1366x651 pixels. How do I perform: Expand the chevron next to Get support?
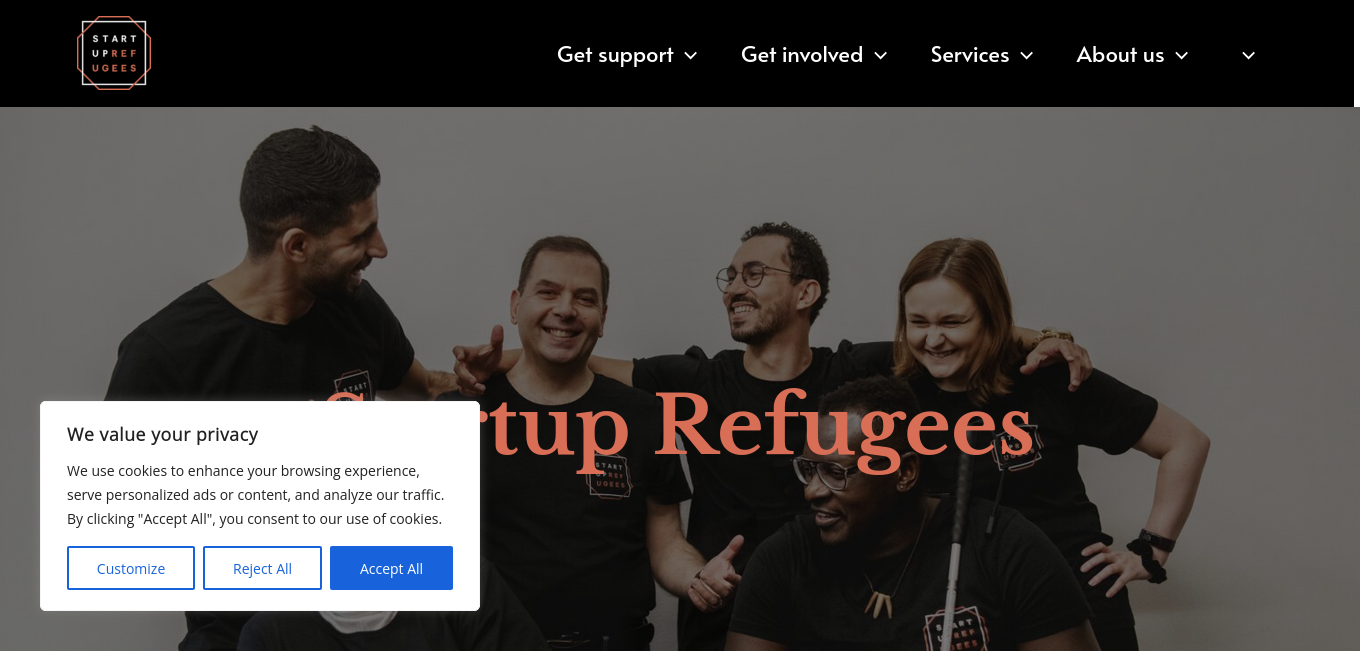click(691, 56)
